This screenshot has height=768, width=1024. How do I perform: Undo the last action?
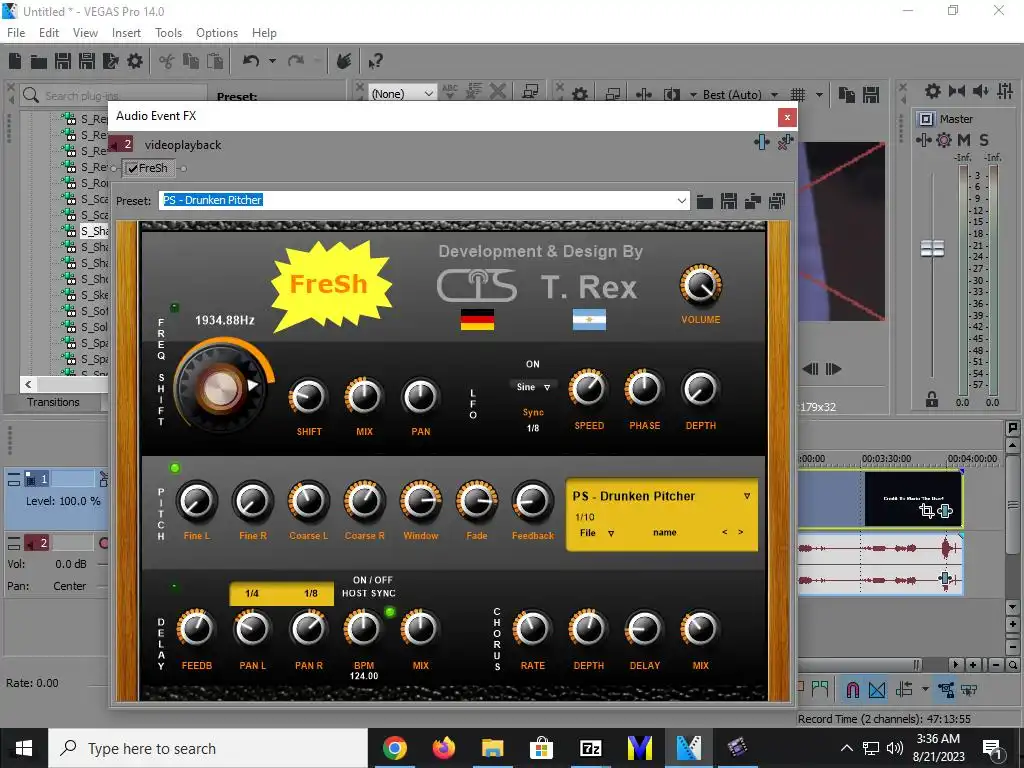(251, 61)
